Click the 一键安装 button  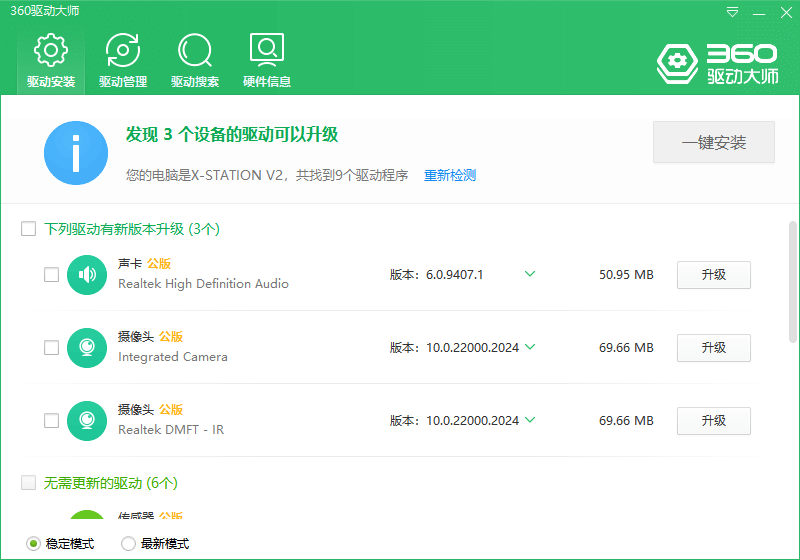tap(714, 142)
